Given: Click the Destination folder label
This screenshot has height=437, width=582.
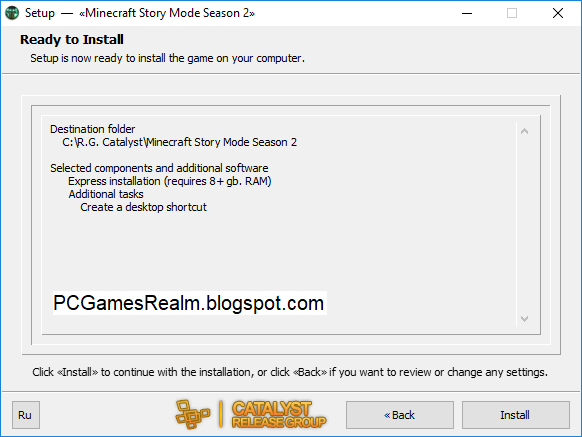Looking at the screenshot, I should click(x=92, y=129).
